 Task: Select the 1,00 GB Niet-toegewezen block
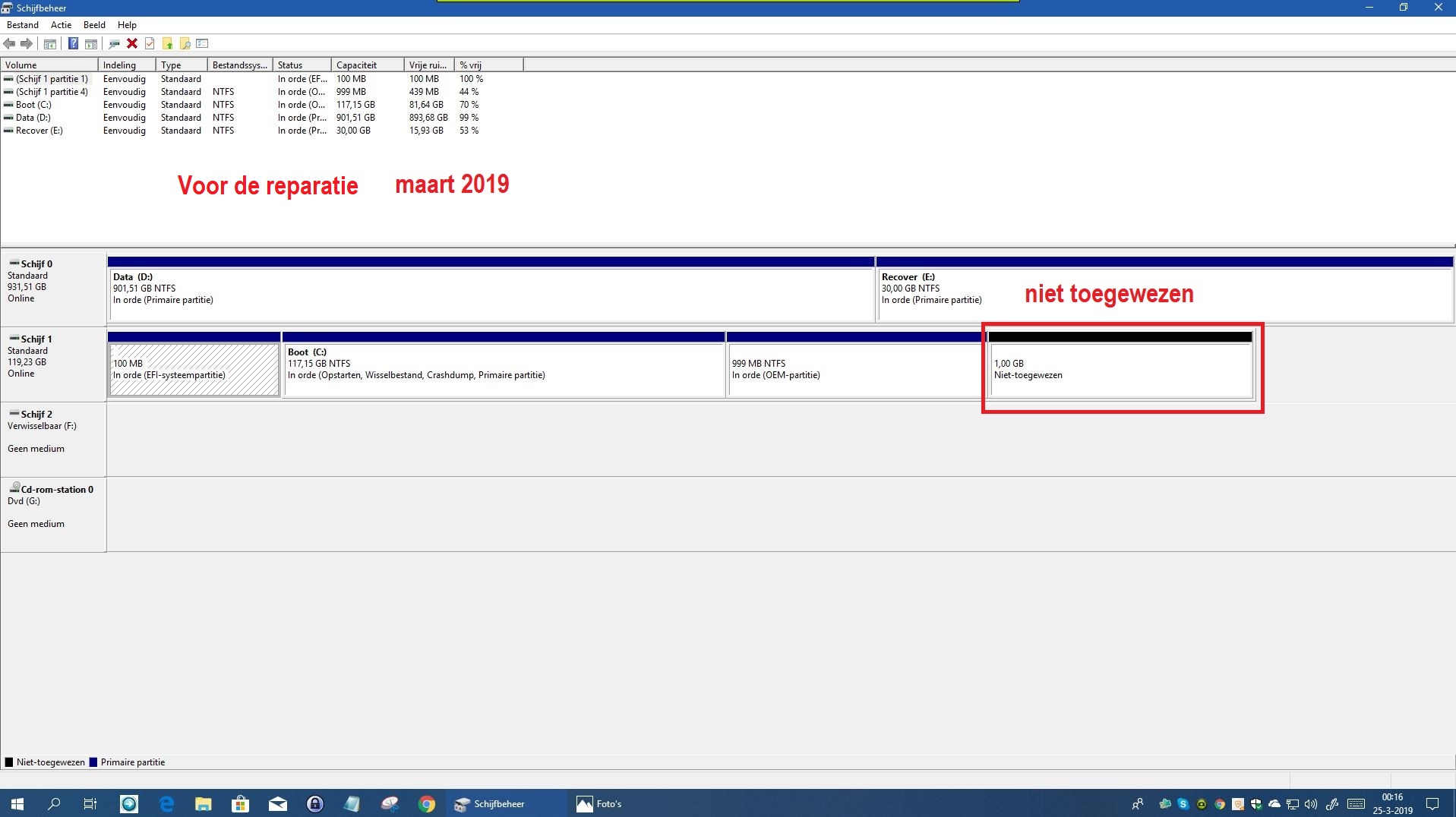tap(1120, 369)
